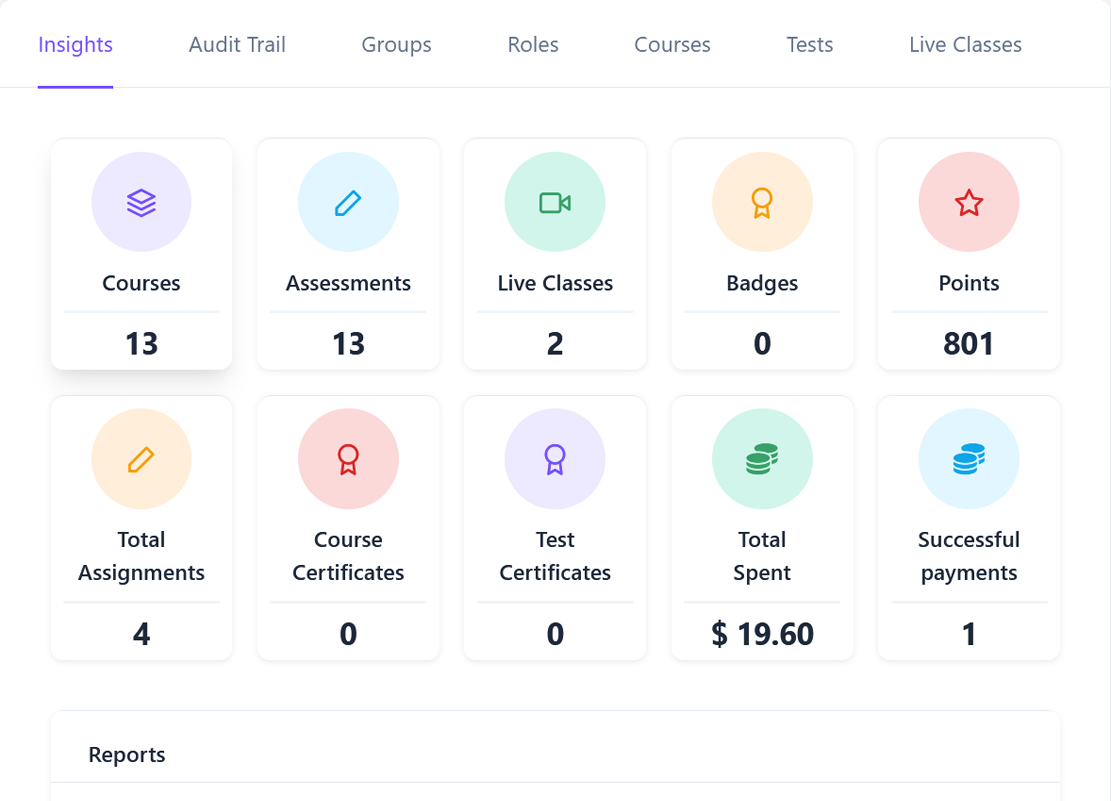Switch to the Live Classes tab
Screen dimensions: 1111x801
965,45
